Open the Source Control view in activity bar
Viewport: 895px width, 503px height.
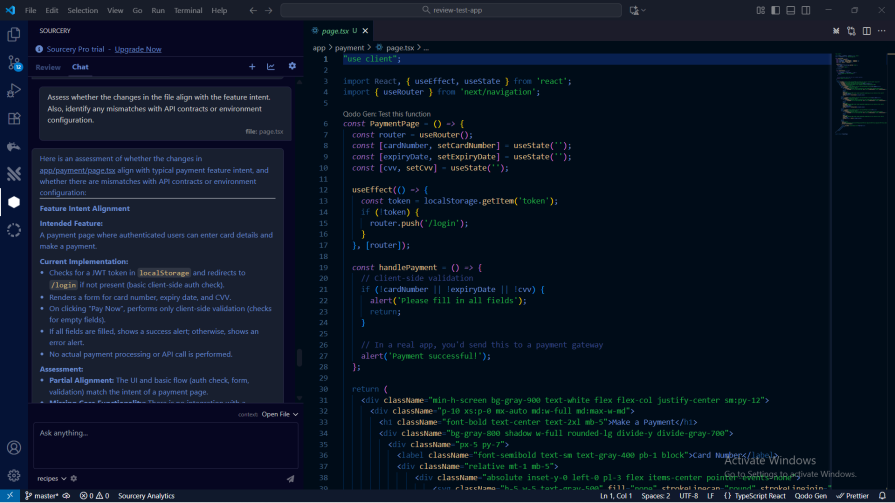pos(14,62)
